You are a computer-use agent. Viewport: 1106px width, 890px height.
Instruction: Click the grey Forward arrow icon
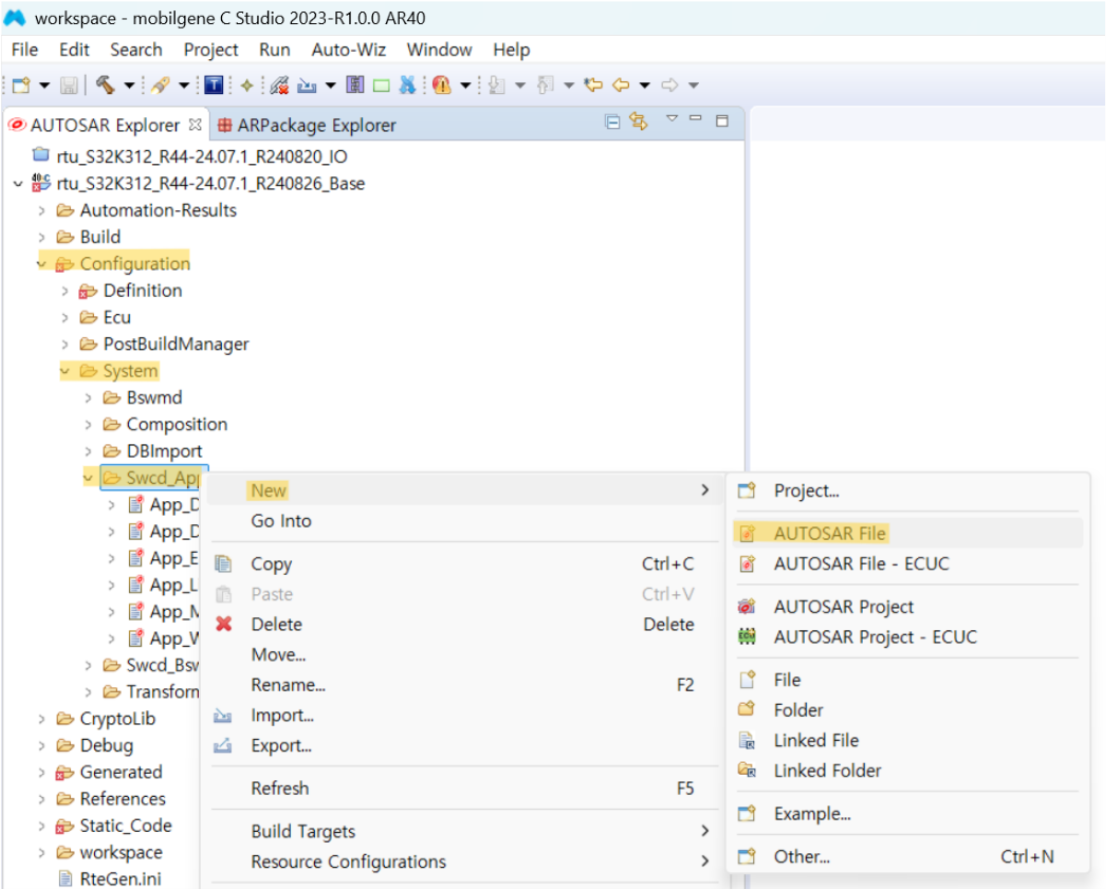[669, 85]
